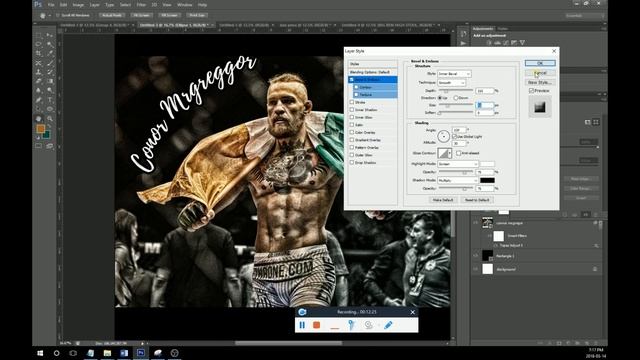640x360 pixels.
Task: Enable the Stroke effect checkbox
Action: click(x=352, y=102)
